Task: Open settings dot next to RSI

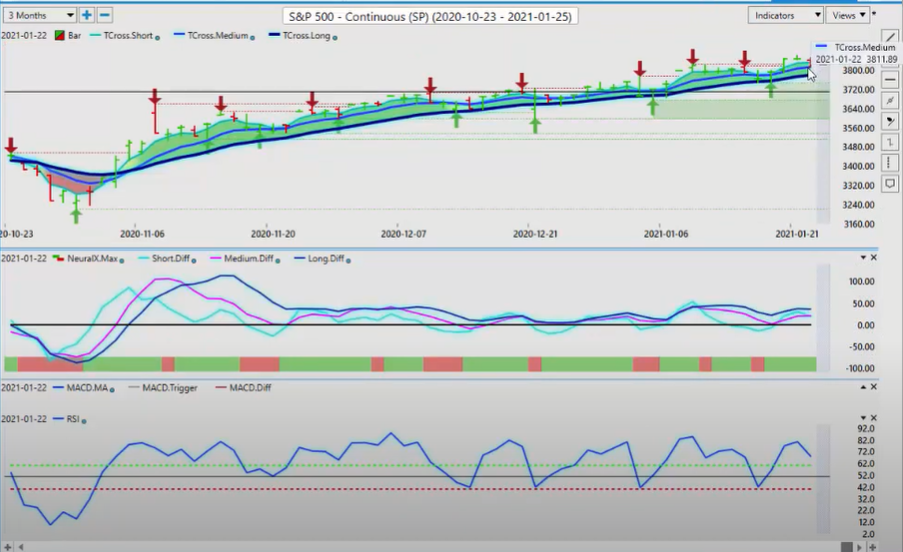Action: coord(84,421)
